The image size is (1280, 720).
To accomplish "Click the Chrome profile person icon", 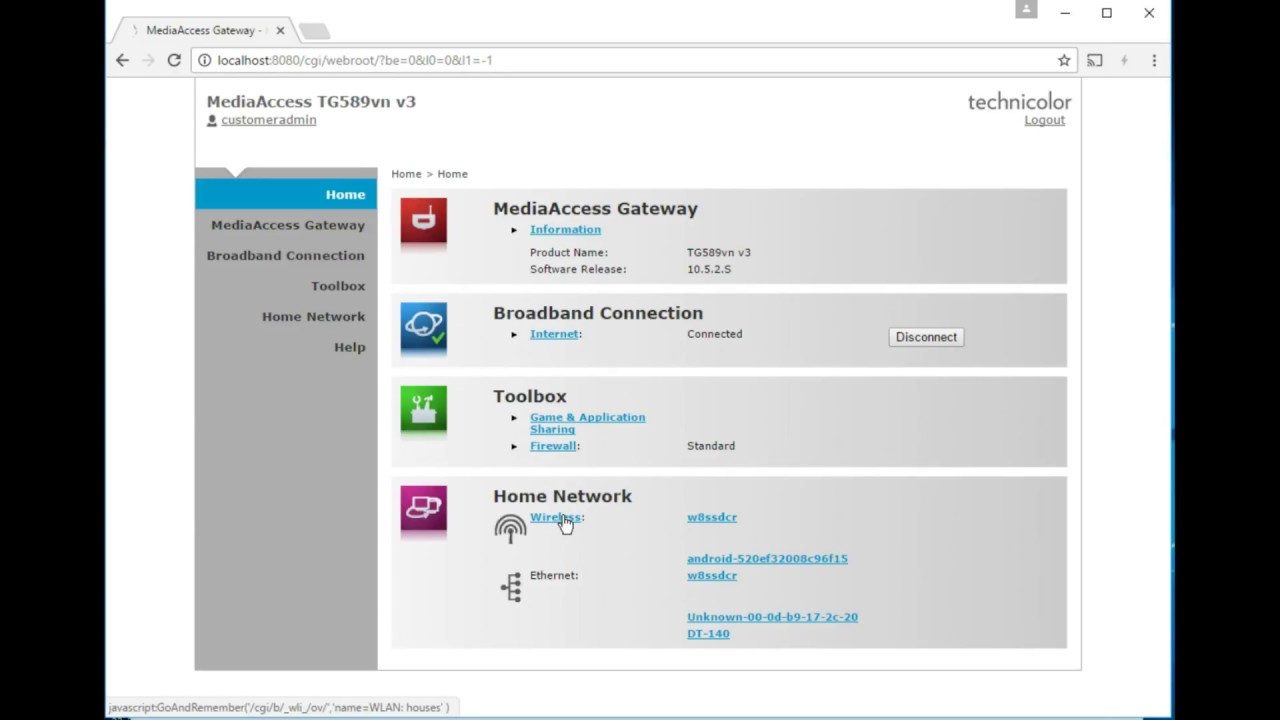I will 1026,9.
